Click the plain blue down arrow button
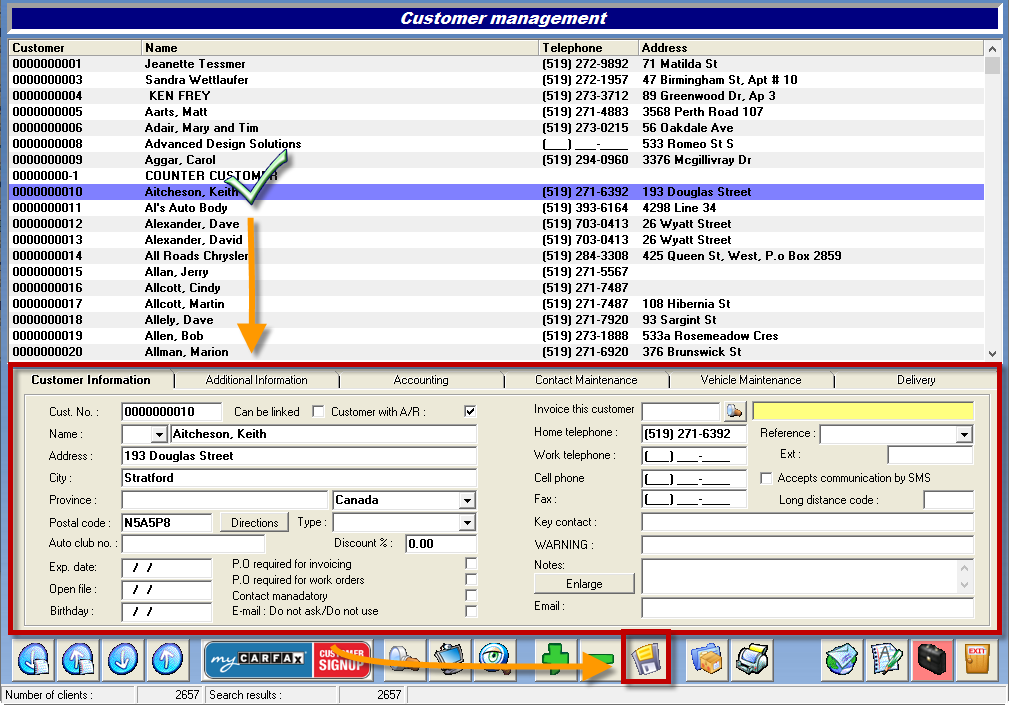Screen dimensions: 1009x705 pyautogui.click(x=122, y=659)
